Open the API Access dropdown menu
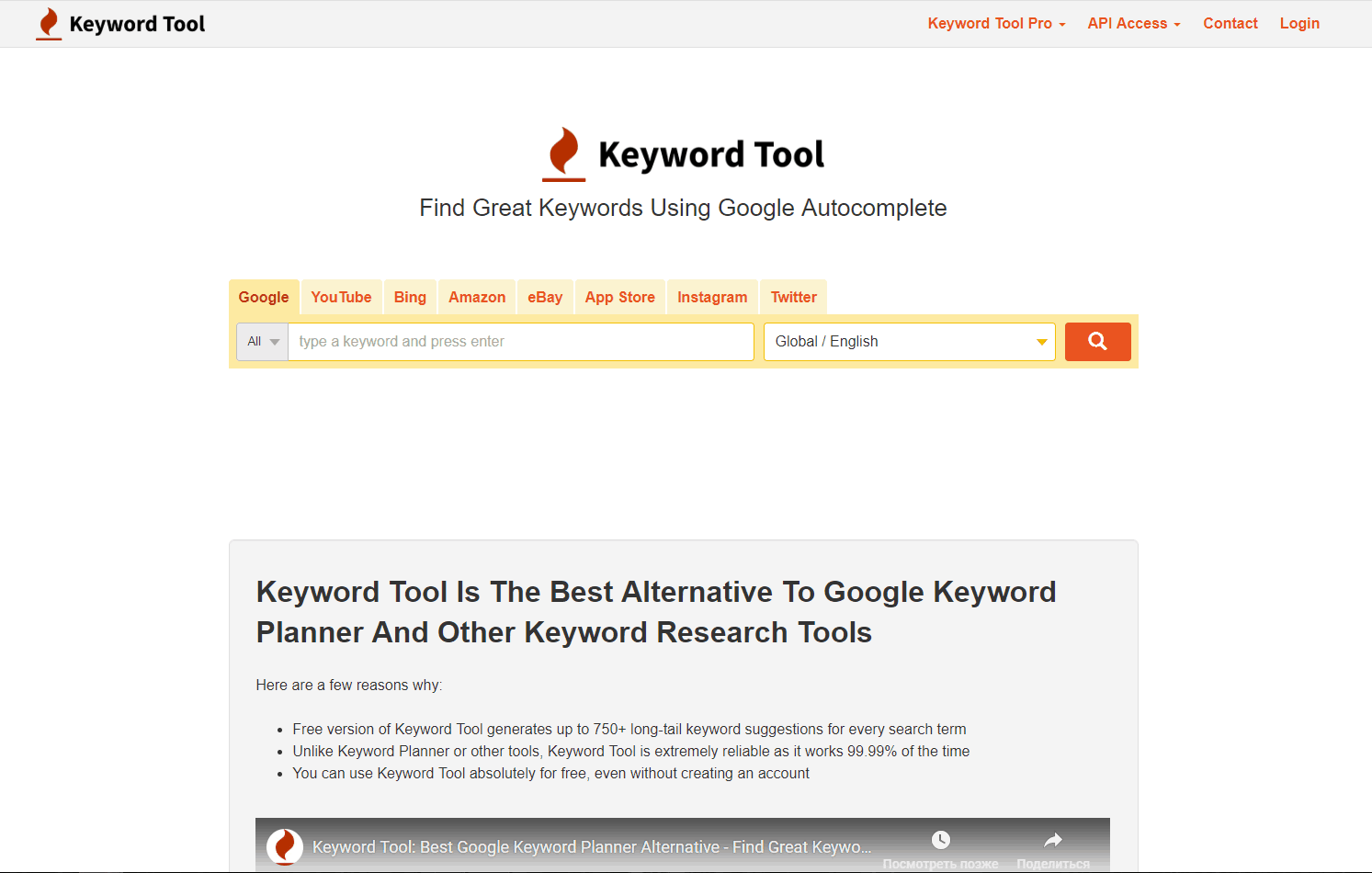This screenshot has height=873, width=1372. [x=1133, y=24]
